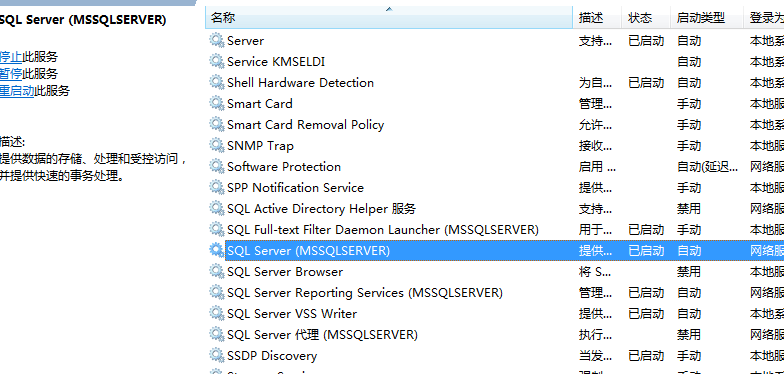The width and height of the screenshot is (784, 374).
Task: Select the SQL Server VSS Writer name
Action: [292, 314]
